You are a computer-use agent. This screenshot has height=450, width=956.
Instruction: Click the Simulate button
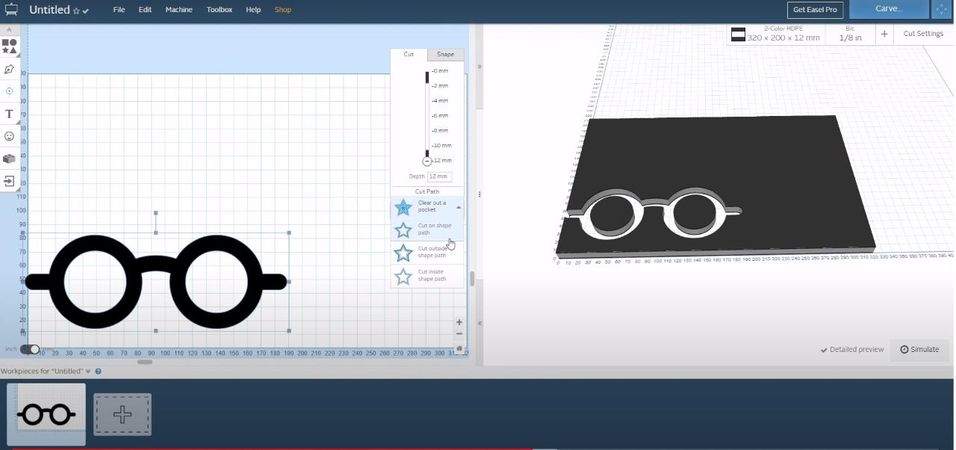click(x=919, y=349)
